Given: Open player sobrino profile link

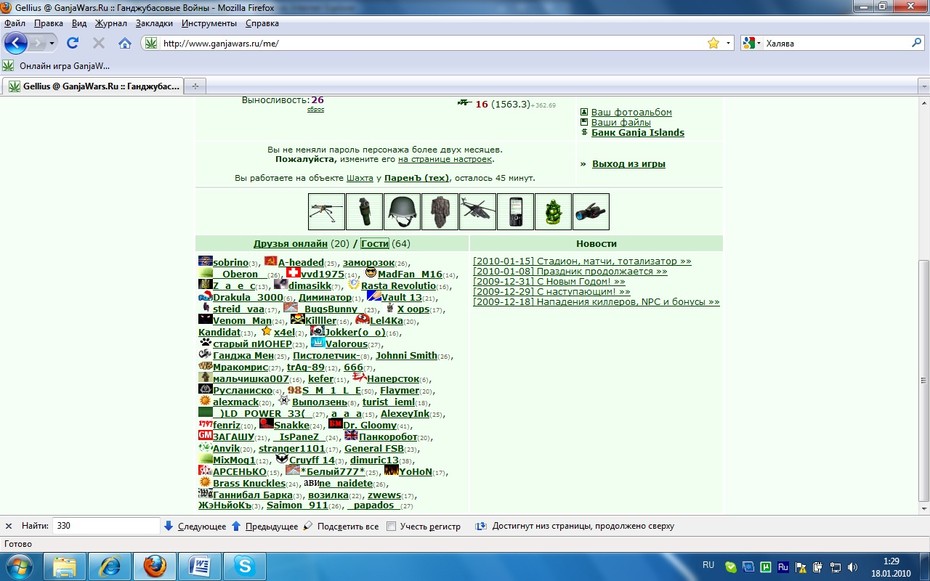Looking at the screenshot, I should coord(231,263).
